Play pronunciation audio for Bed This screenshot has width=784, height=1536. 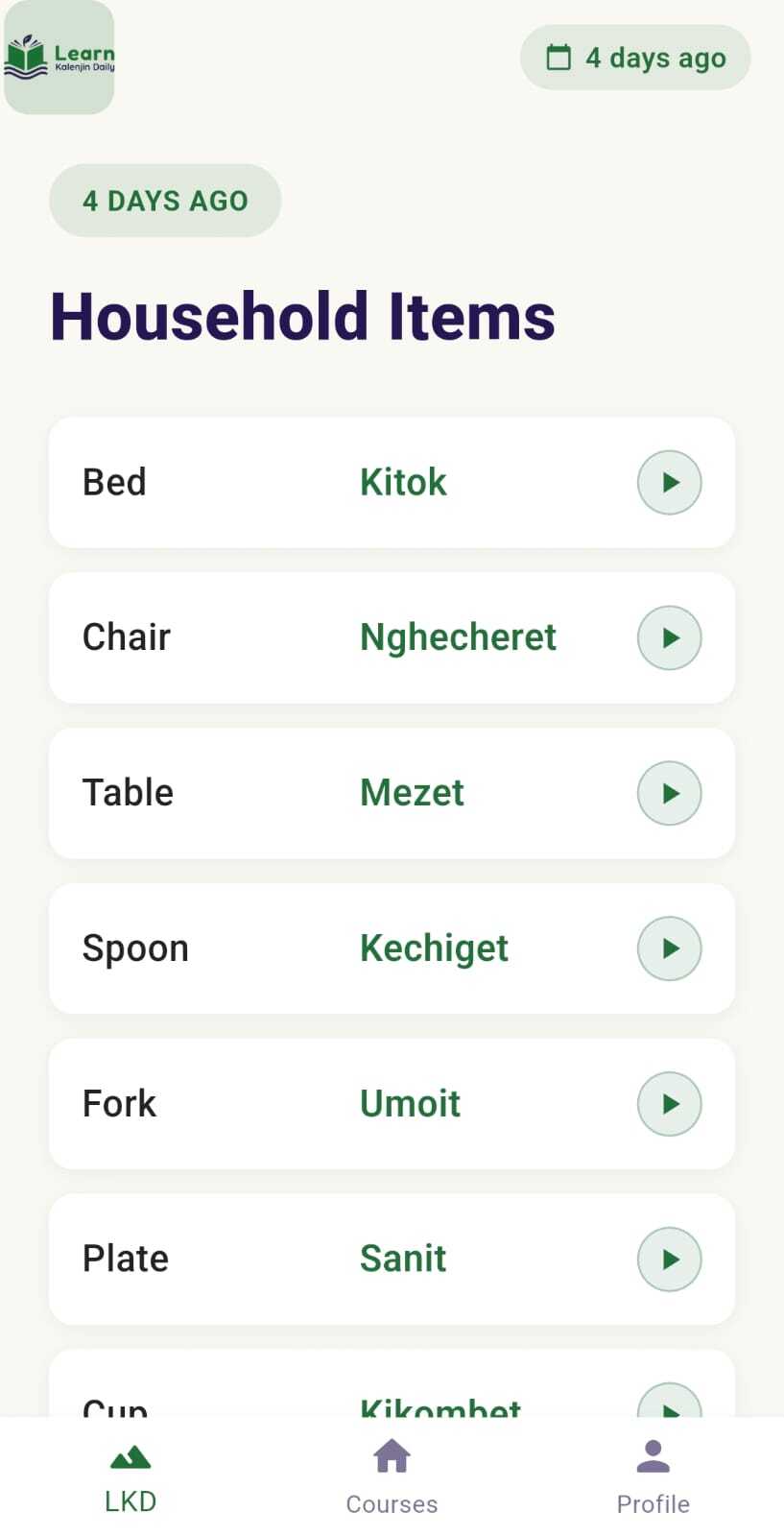(669, 482)
